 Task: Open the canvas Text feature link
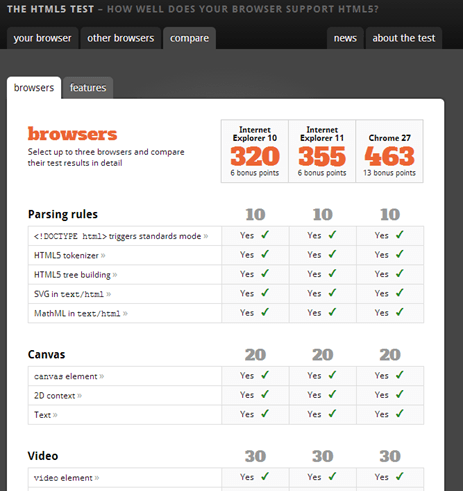pyautogui.click(x=46, y=415)
